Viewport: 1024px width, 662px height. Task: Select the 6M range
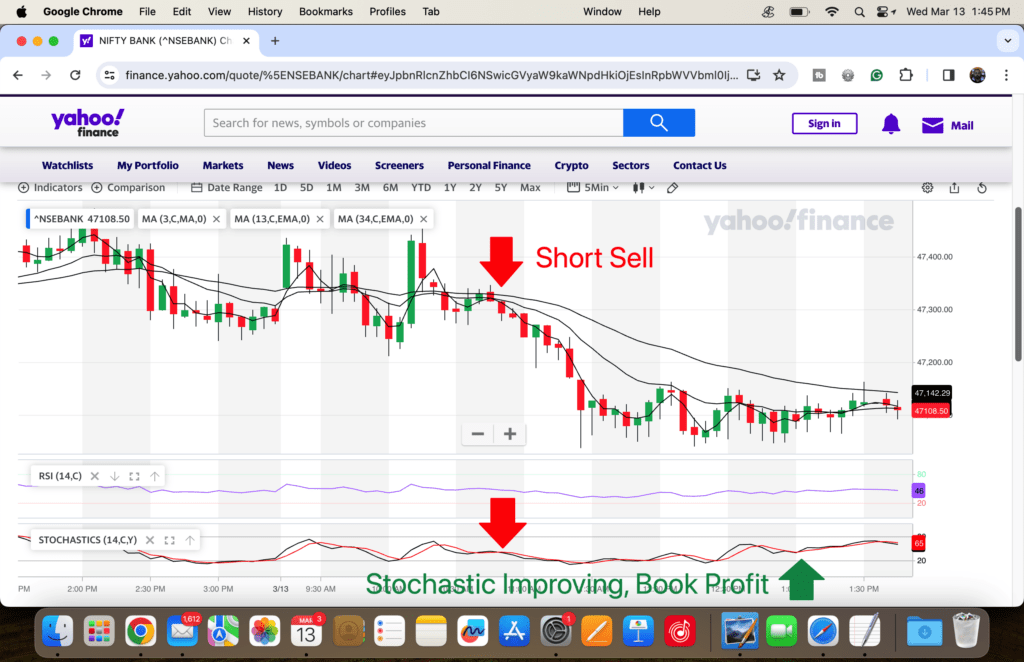tap(391, 187)
